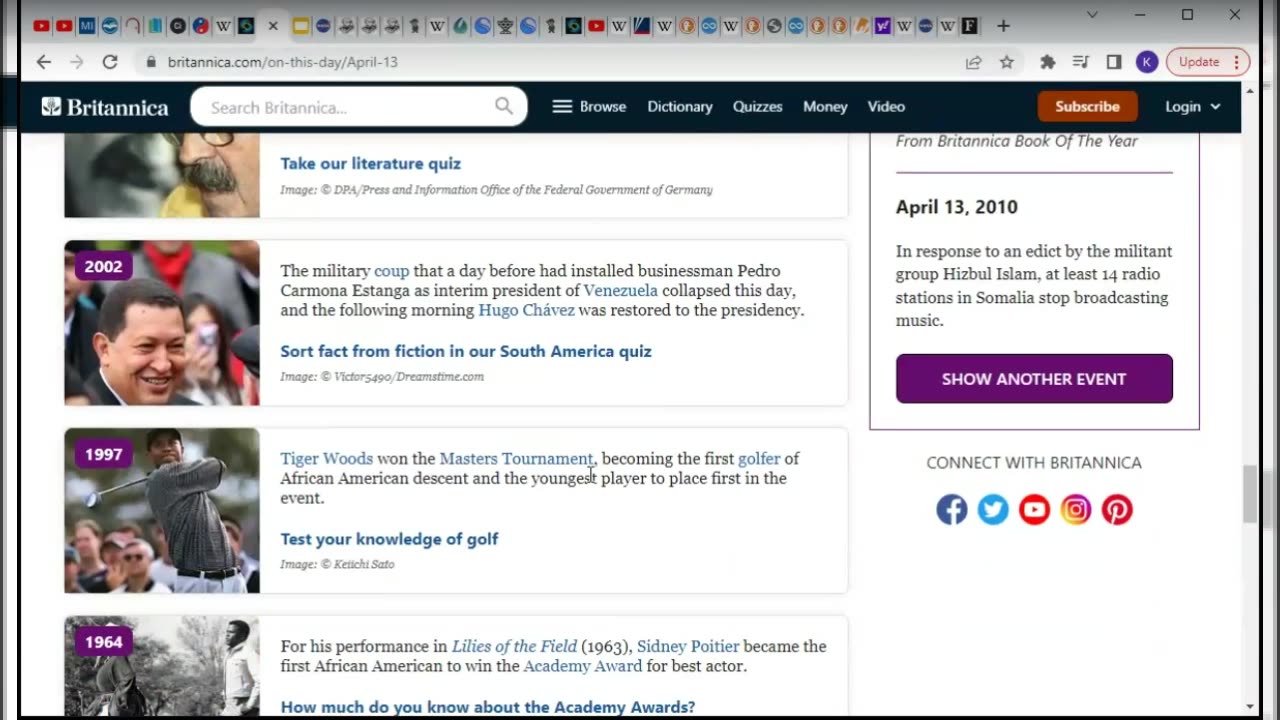Go back to the previous page

44,62
